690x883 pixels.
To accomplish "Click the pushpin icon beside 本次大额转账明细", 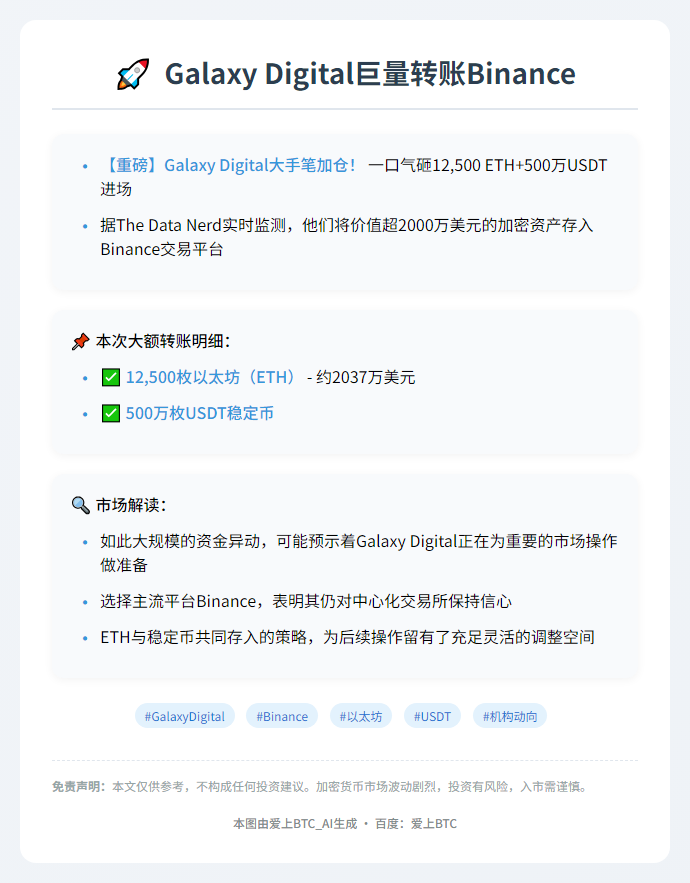I will [x=81, y=341].
